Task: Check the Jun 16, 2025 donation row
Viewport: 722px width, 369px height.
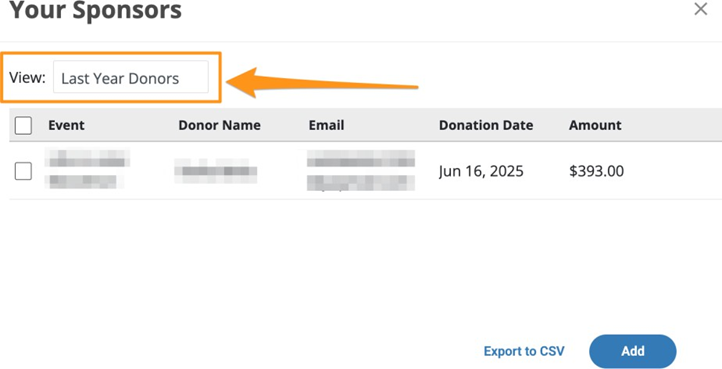Action: tap(23, 171)
